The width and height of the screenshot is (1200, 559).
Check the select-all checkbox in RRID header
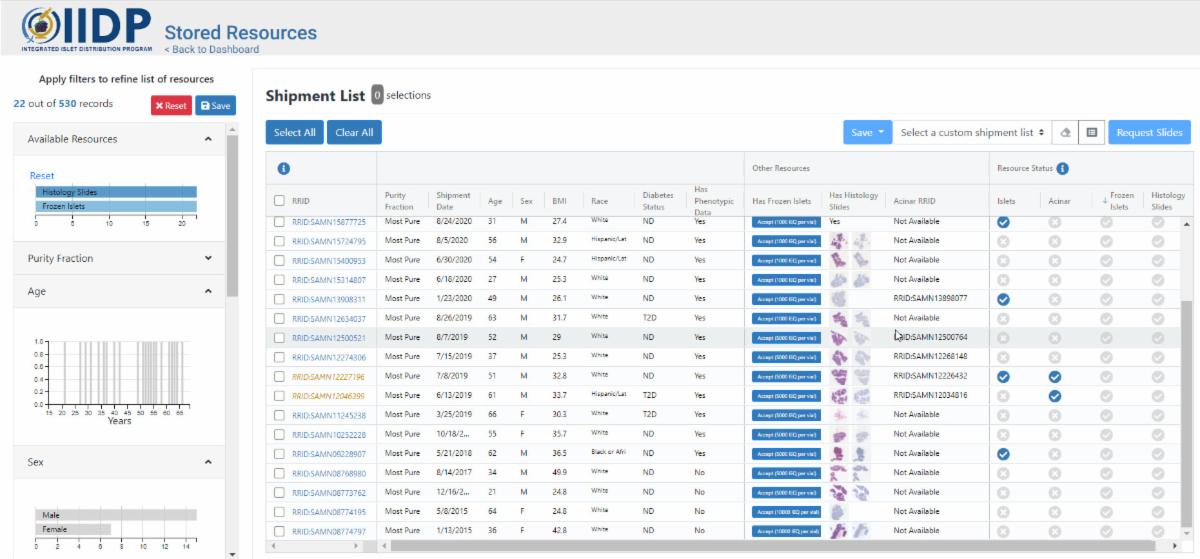pos(280,201)
